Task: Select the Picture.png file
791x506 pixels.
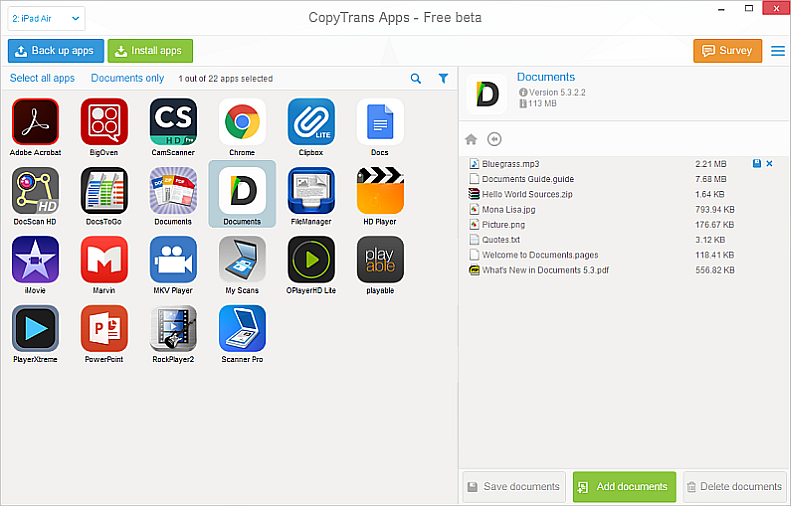Action: tap(623, 224)
